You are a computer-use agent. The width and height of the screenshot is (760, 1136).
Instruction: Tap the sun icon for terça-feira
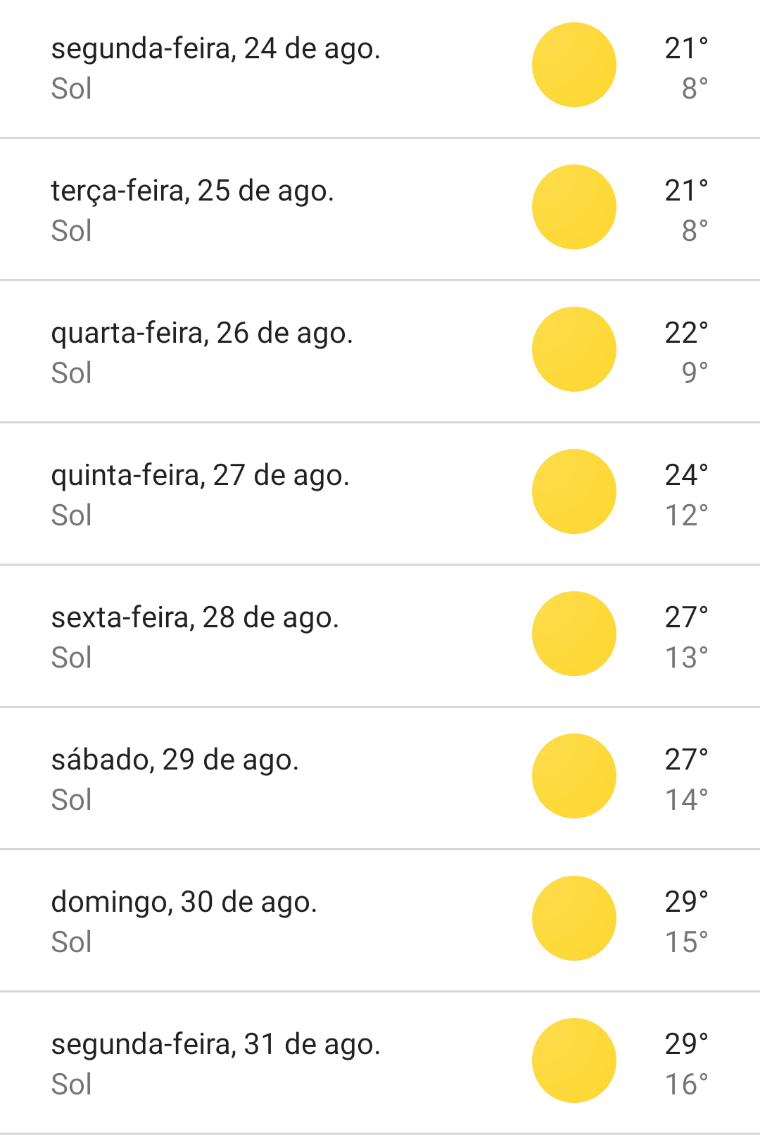point(574,207)
